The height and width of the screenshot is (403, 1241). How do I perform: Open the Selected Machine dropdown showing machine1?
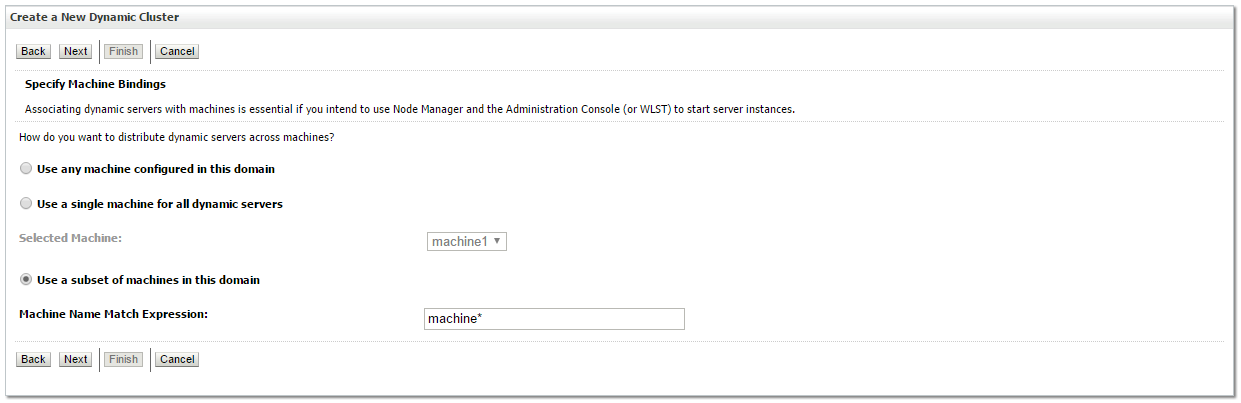[467, 241]
